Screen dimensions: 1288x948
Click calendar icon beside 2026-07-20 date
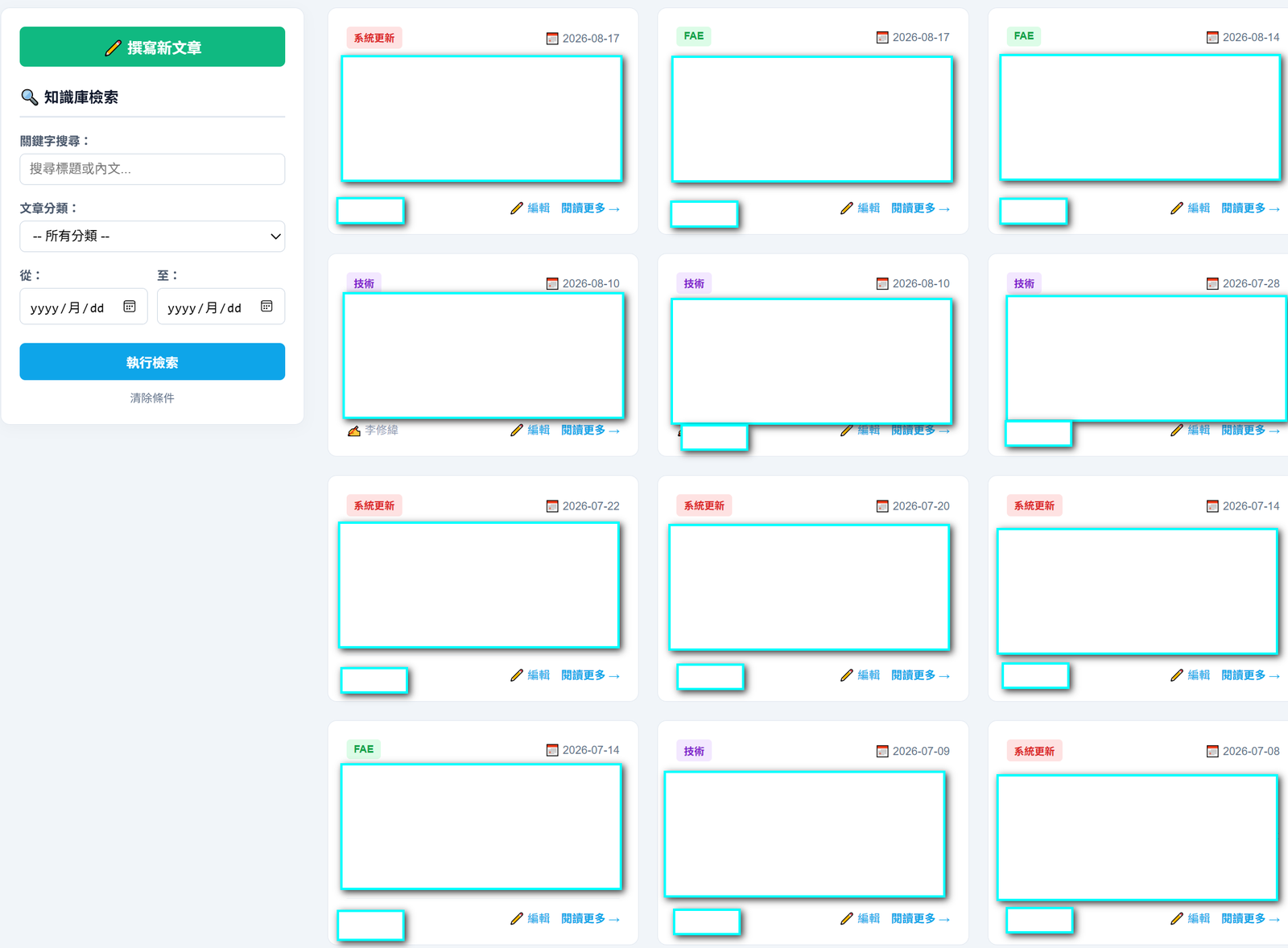coord(882,506)
